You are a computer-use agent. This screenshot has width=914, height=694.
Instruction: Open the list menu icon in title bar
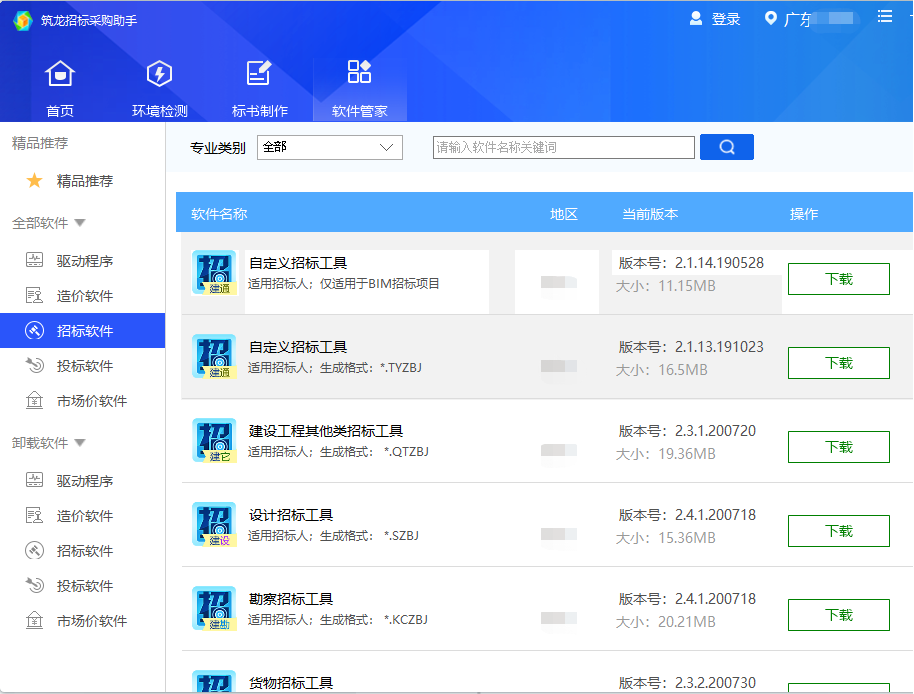(884, 16)
